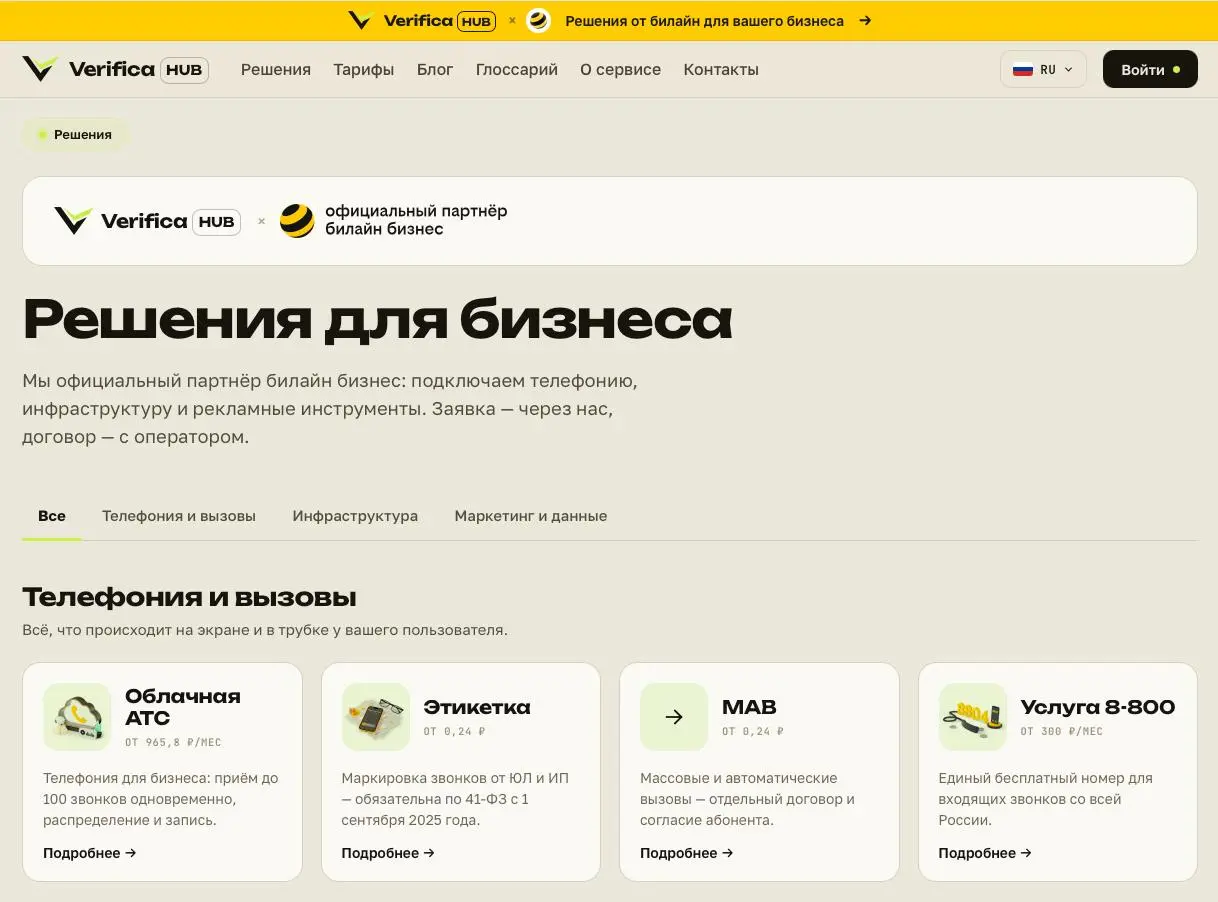Image resolution: width=1218 pixels, height=902 pixels.
Task: Click the Verifica logo in the yellow banner
Action: coord(421,20)
